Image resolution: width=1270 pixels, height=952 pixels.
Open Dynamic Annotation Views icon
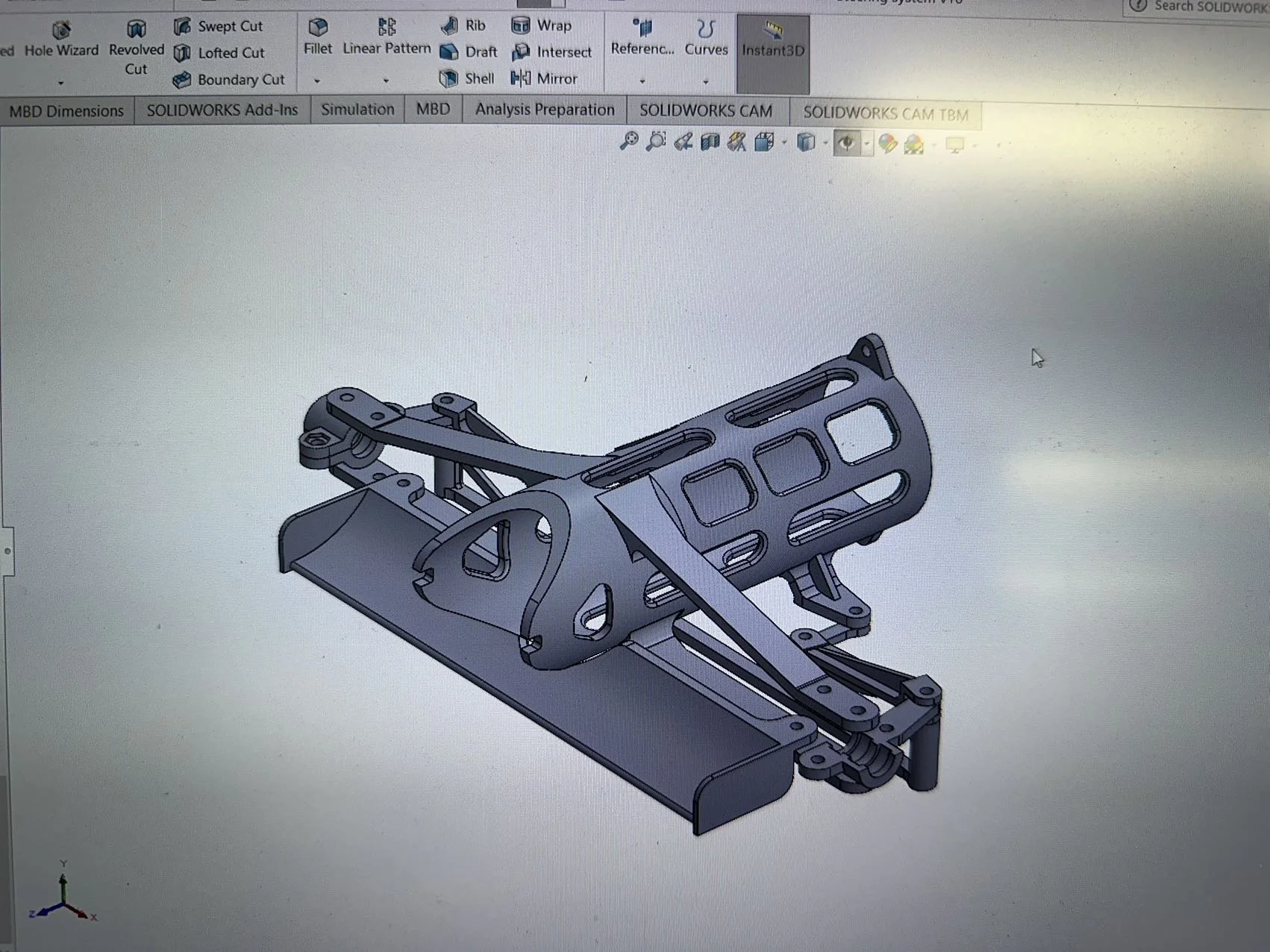click(x=737, y=142)
